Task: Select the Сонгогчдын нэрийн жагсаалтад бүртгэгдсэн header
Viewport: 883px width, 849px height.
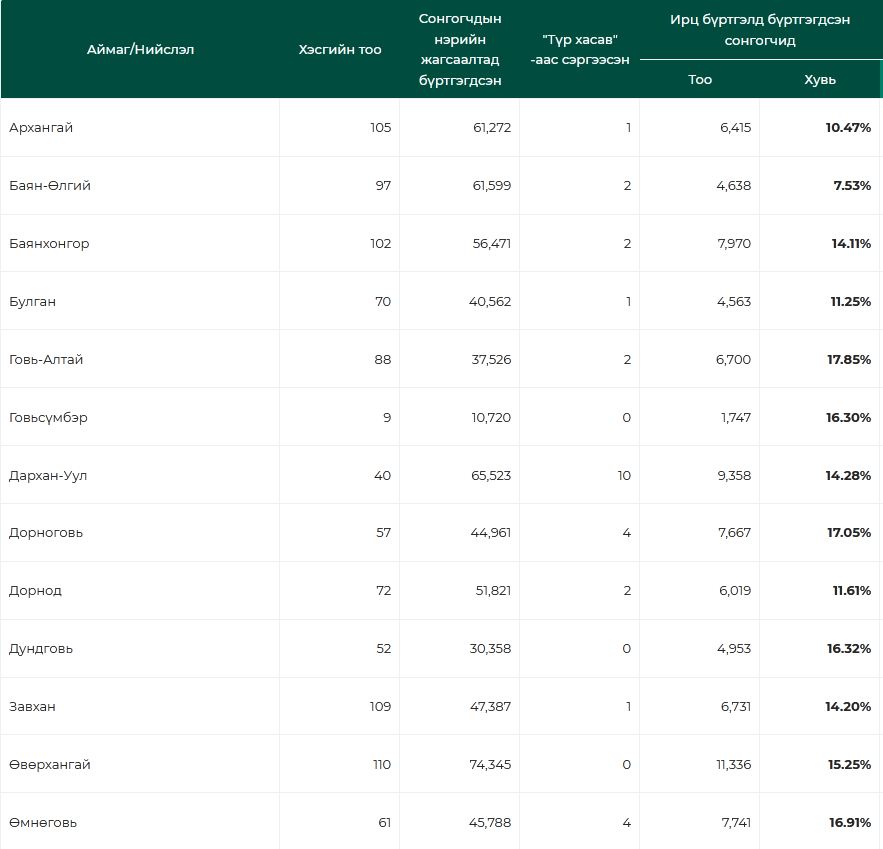Action: click(x=459, y=50)
